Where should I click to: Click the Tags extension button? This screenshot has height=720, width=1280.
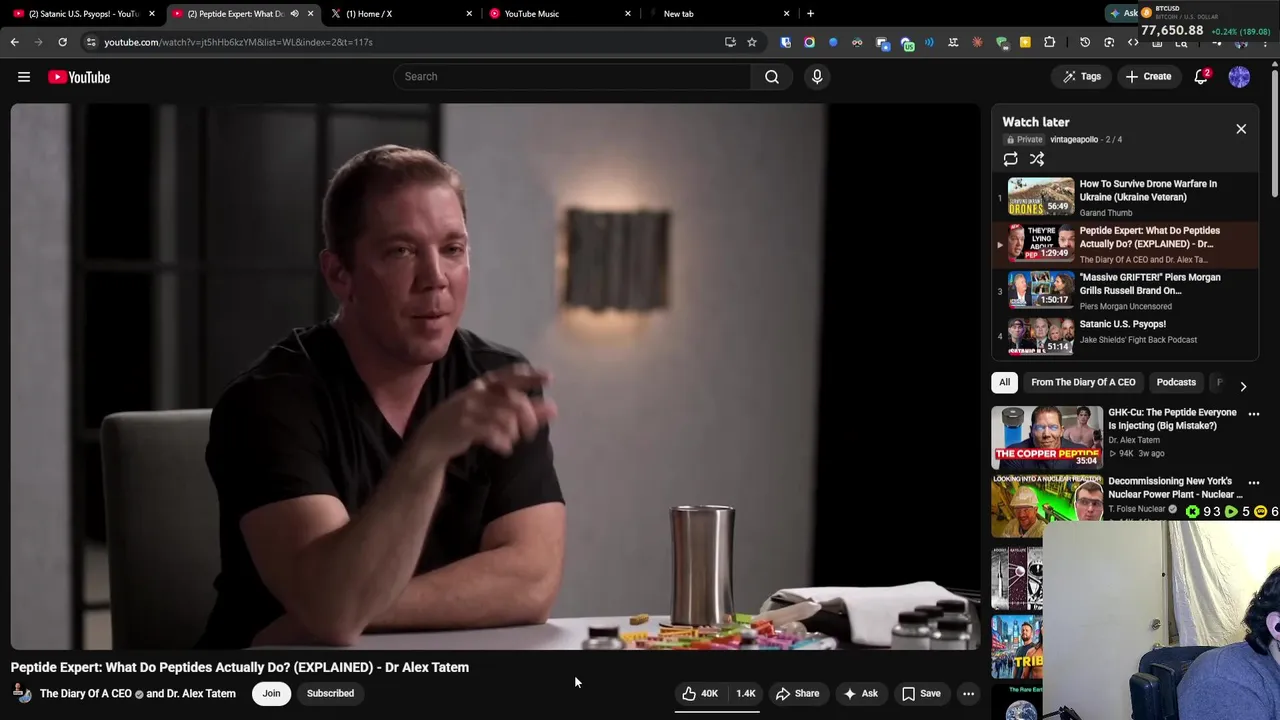tap(1082, 77)
